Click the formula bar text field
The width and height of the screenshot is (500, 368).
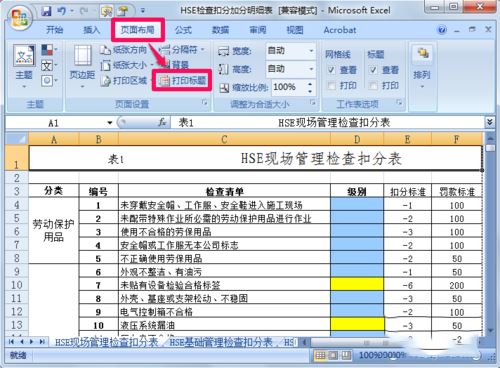point(328,123)
